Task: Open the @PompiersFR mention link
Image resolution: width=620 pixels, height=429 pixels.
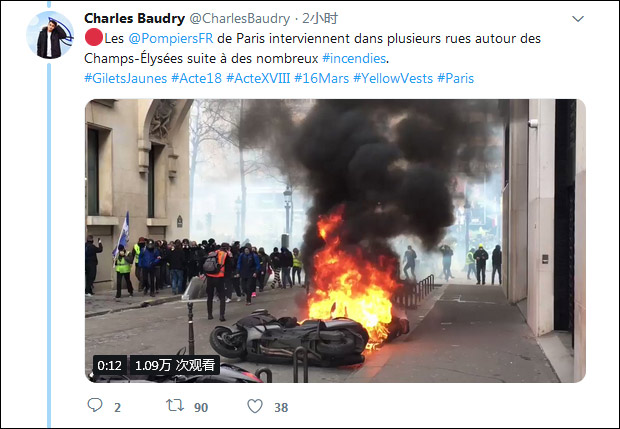Action: 170,38
